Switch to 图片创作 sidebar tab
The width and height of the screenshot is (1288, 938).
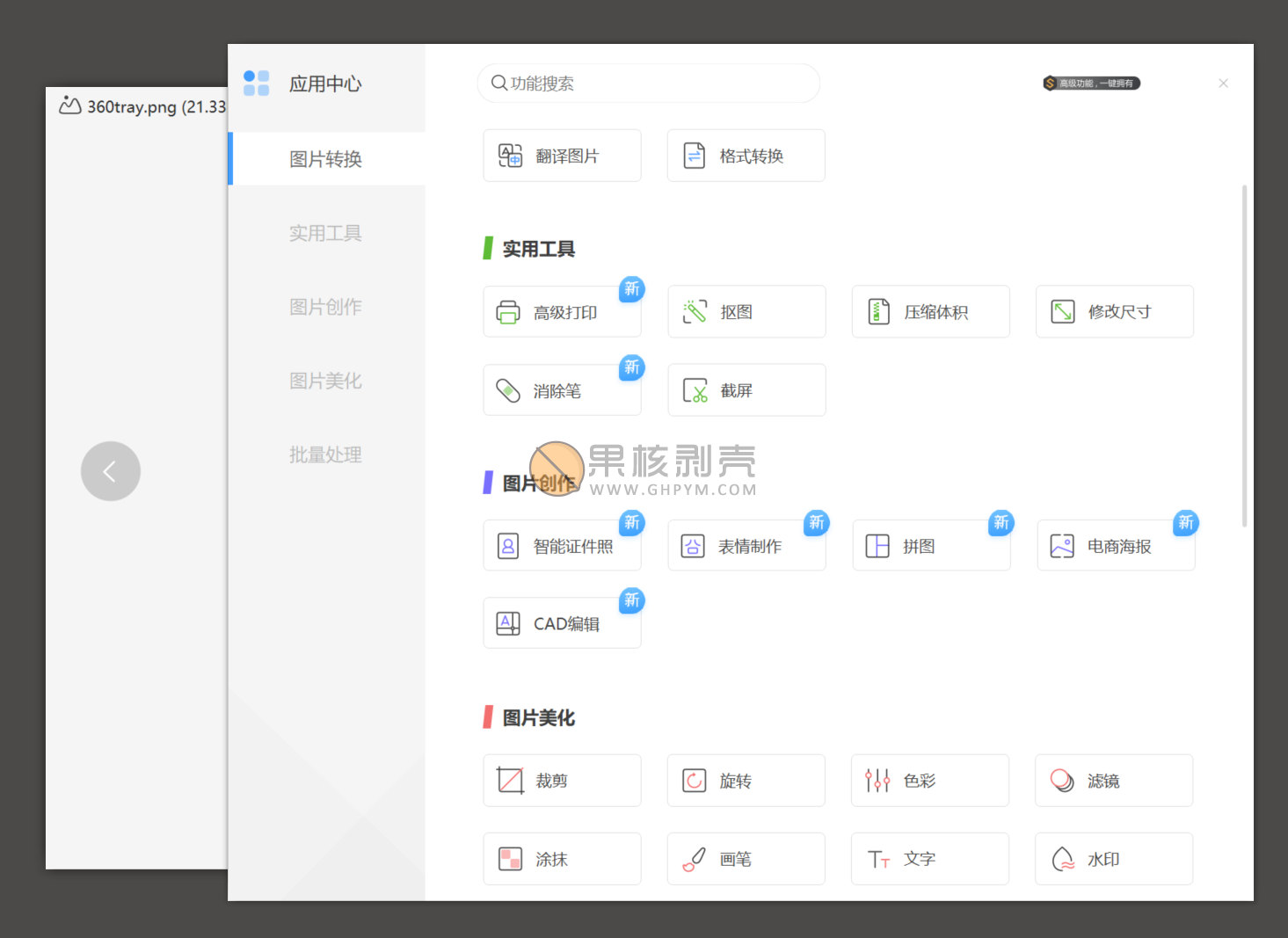[326, 307]
